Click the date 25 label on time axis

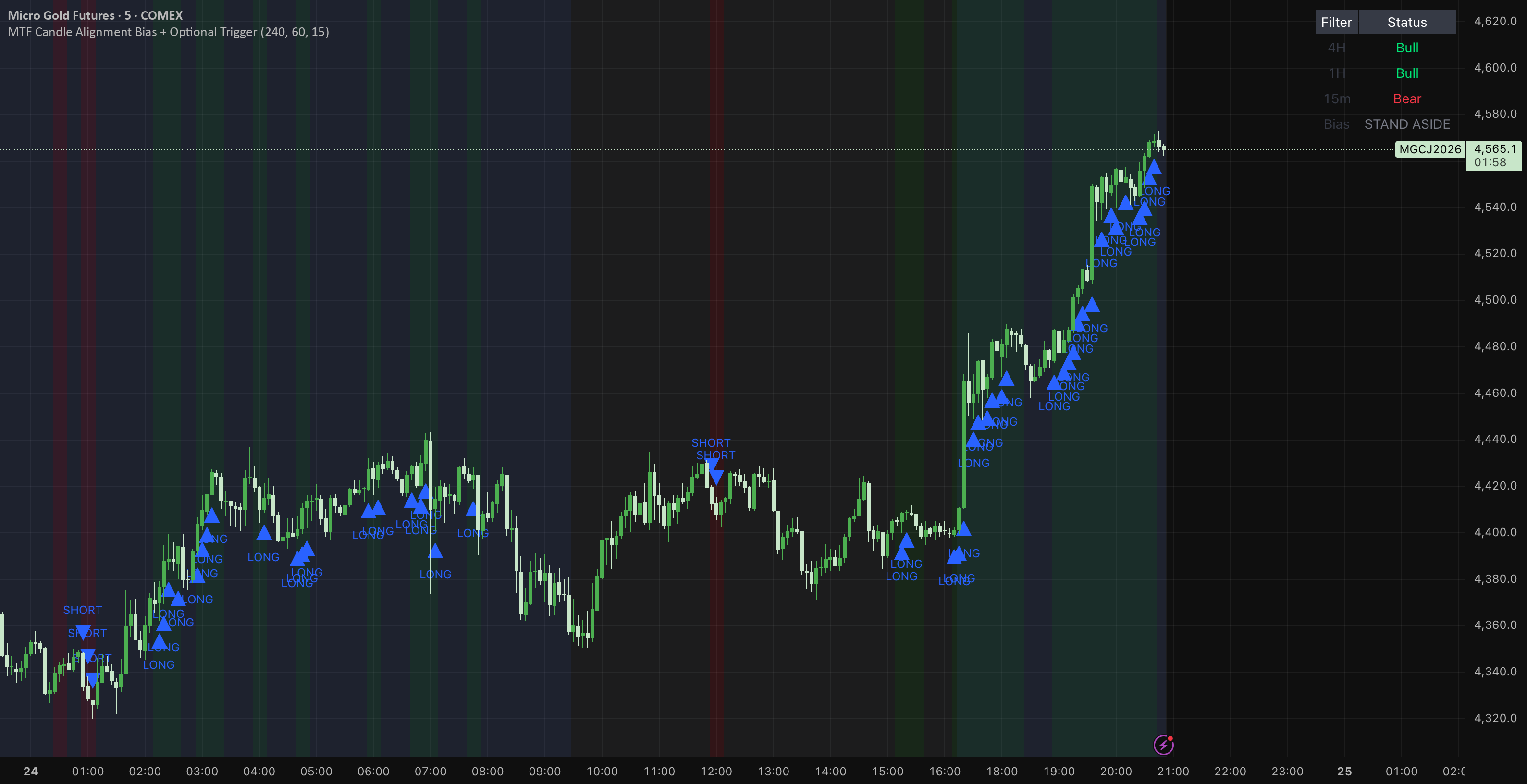1344,771
